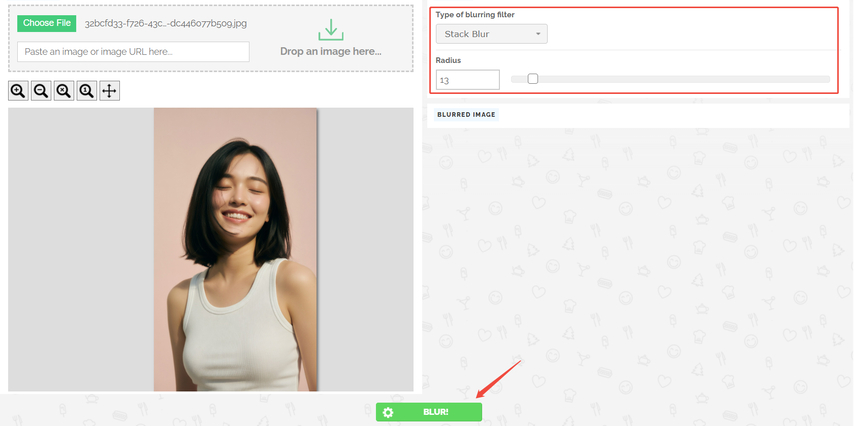This screenshot has width=854, height=426.
Task: Switch to the Blurred Image tab
Action: coord(466,115)
